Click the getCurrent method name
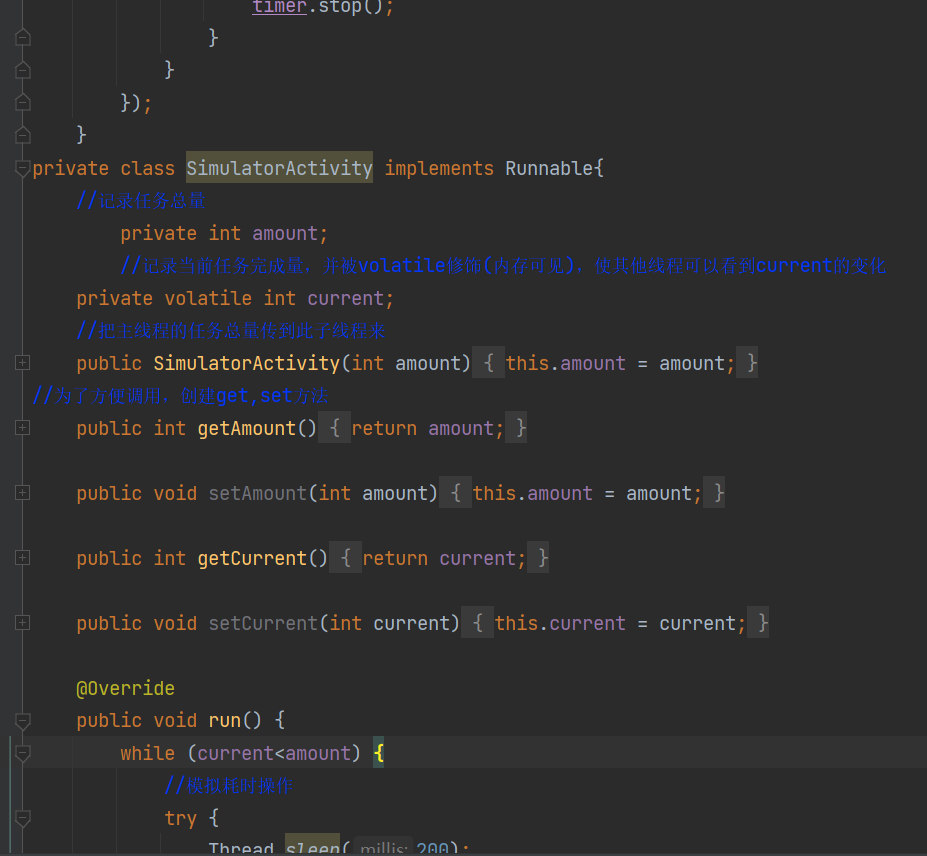The width and height of the screenshot is (927, 856). (252, 558)
